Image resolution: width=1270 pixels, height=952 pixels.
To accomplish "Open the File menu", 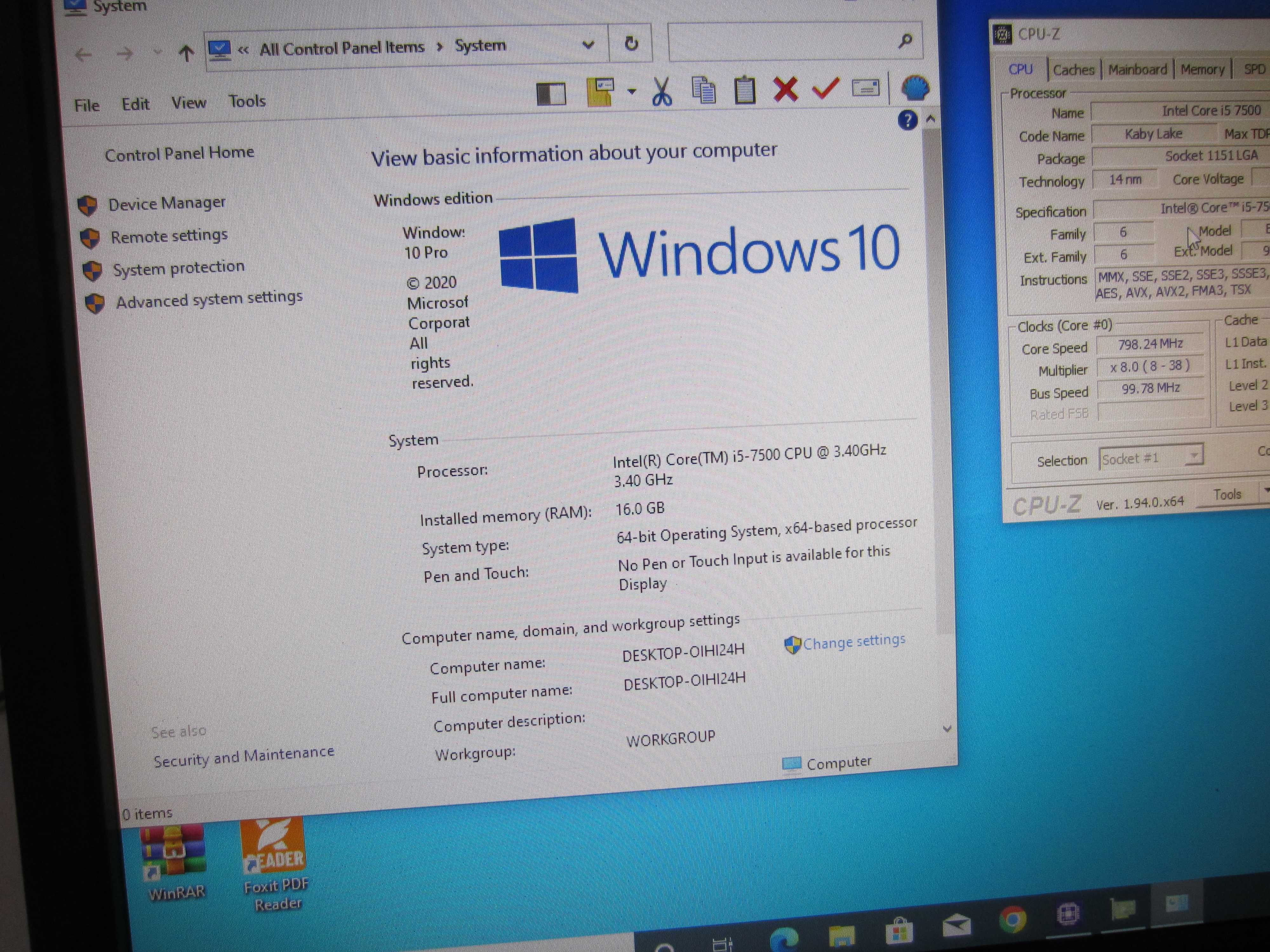I will tap(87, 106).
